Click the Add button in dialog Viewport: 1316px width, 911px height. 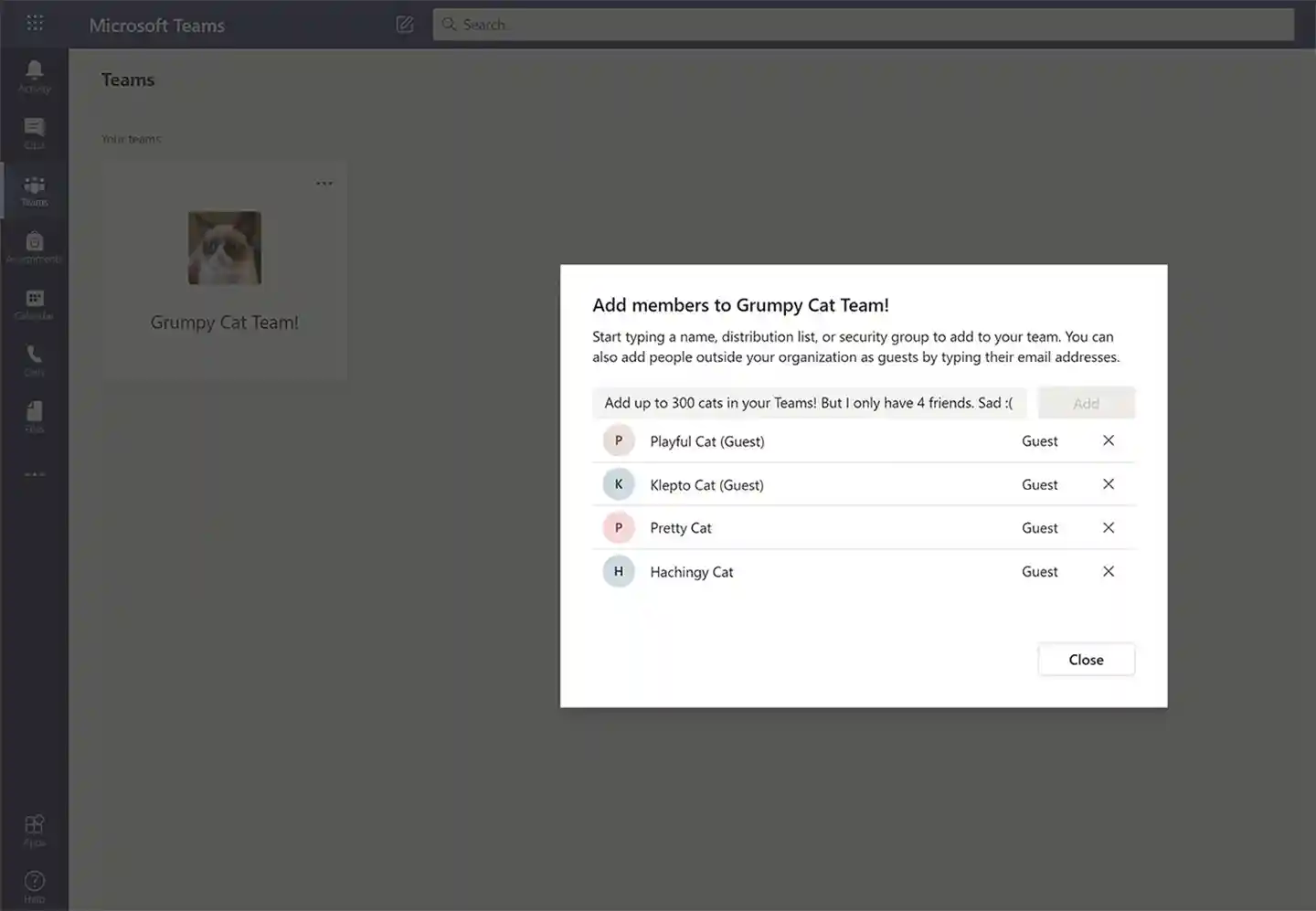coord(1087,403)
